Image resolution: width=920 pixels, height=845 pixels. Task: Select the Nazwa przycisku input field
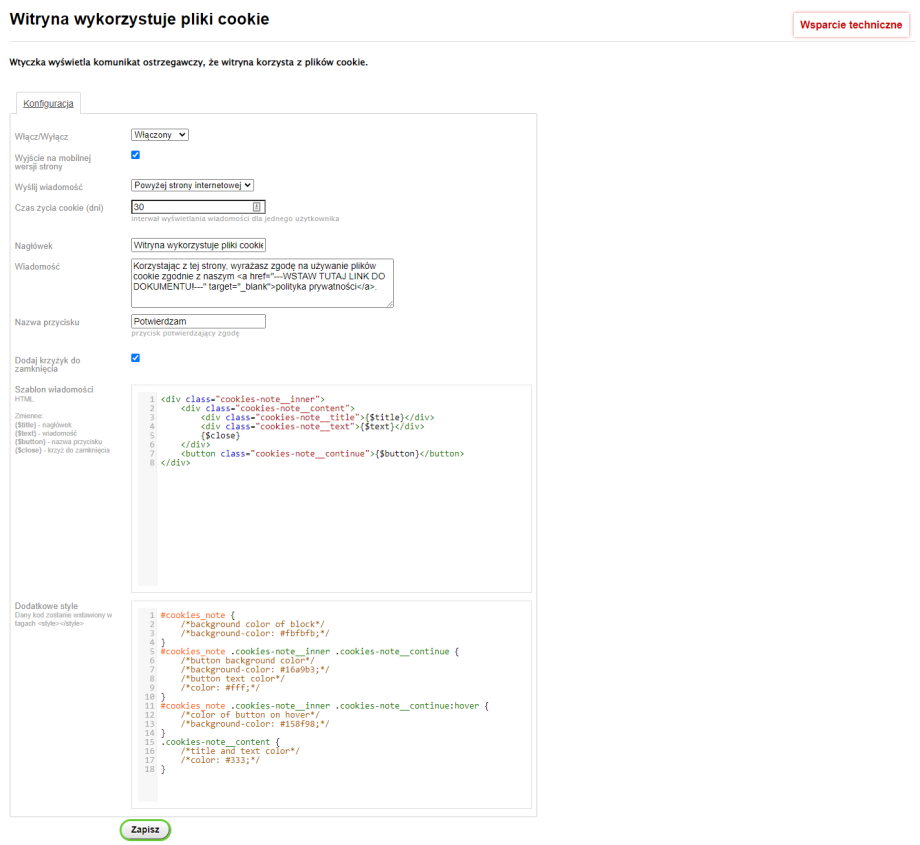point(198,322)
